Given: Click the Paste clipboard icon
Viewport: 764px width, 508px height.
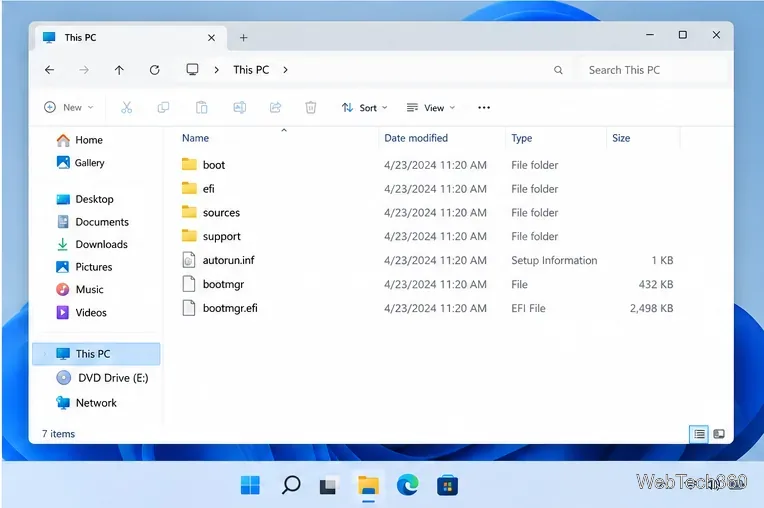Looking at the screenshot, I should tap(201, 107).
